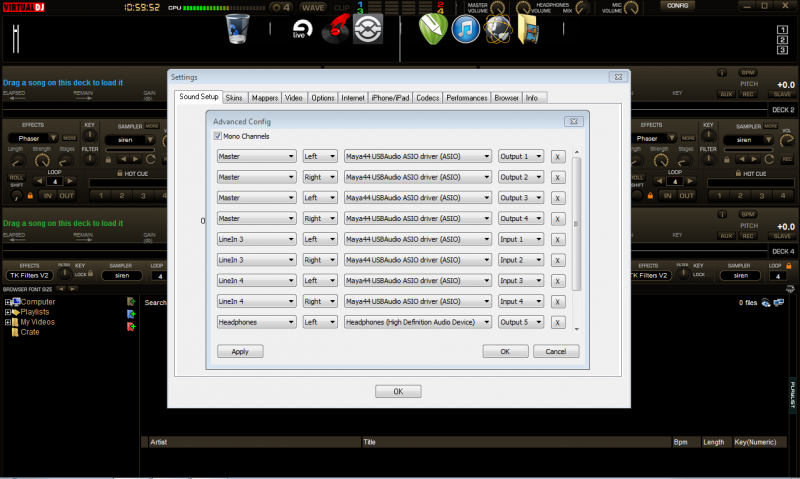The image size is (800, 479).
Task: Launch the green guitar pick icon
Action: [x=433, y=29]
